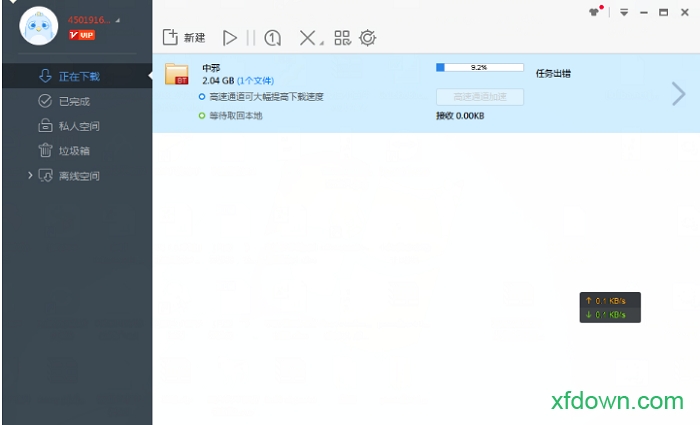Open 私人空间 private space

coord(77,126)
